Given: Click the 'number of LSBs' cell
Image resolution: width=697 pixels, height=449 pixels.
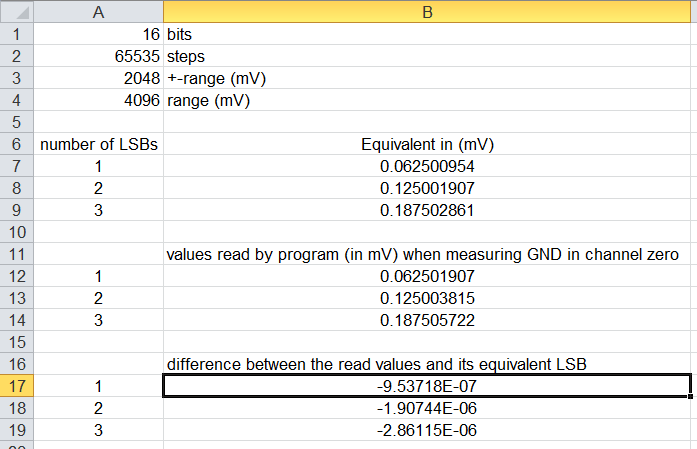Looking at the screenshot, I should (98, 144).
